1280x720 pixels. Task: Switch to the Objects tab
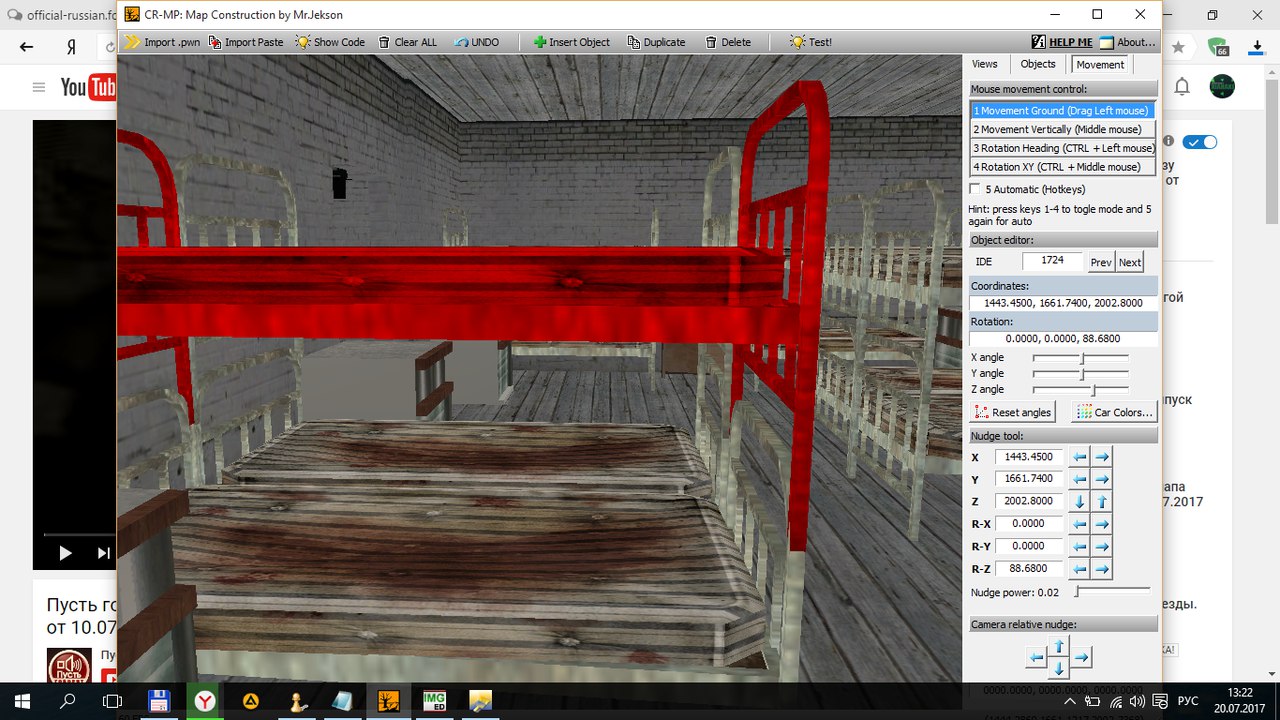pyautogui.click(x=1038, y=64)
